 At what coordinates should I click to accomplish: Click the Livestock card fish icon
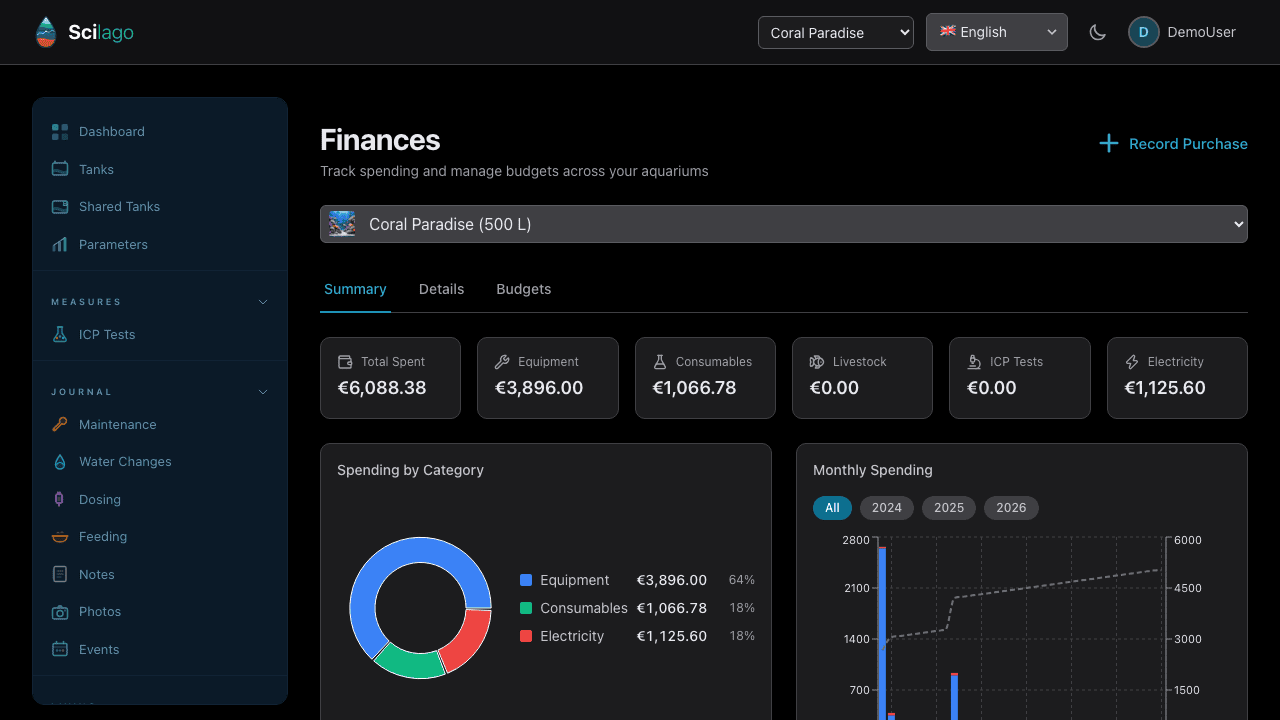point(817,362)
